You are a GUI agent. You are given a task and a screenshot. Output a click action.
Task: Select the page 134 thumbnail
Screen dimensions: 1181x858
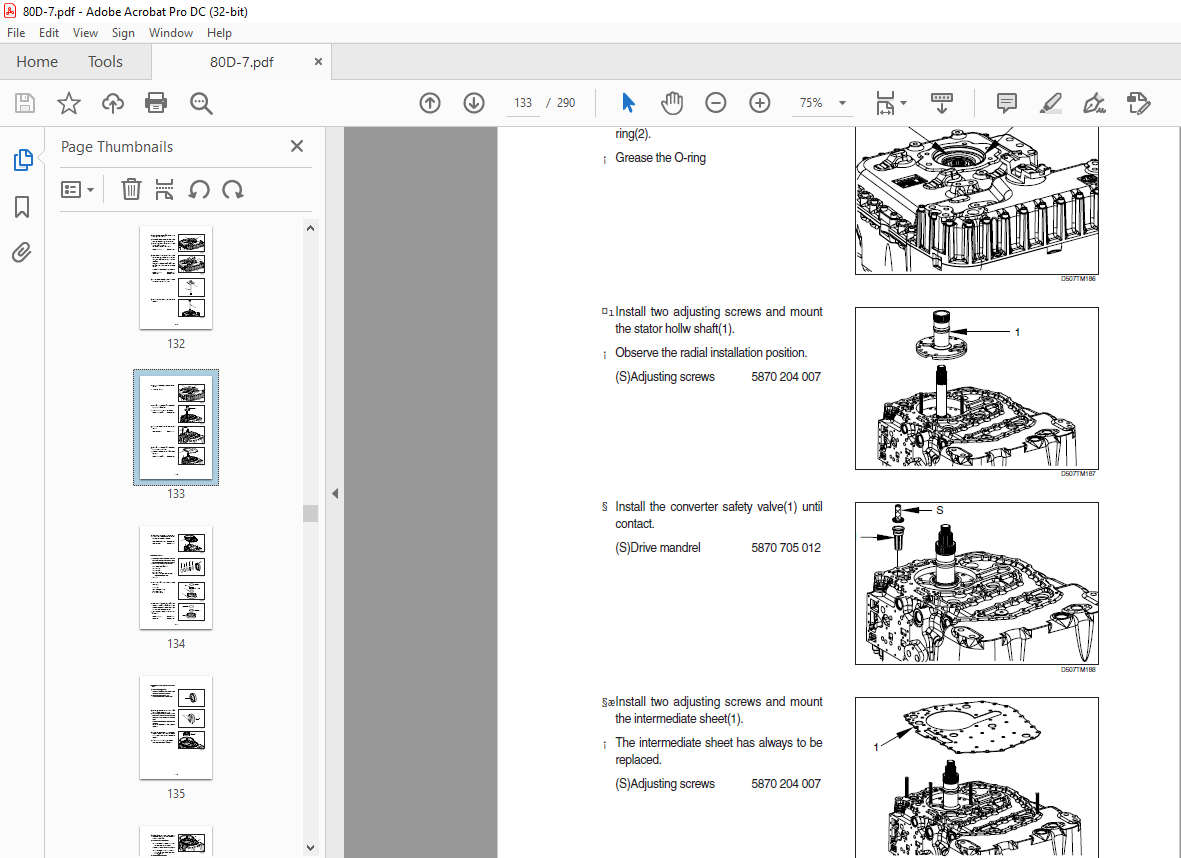pyautogui.click(x=176, y=578)
